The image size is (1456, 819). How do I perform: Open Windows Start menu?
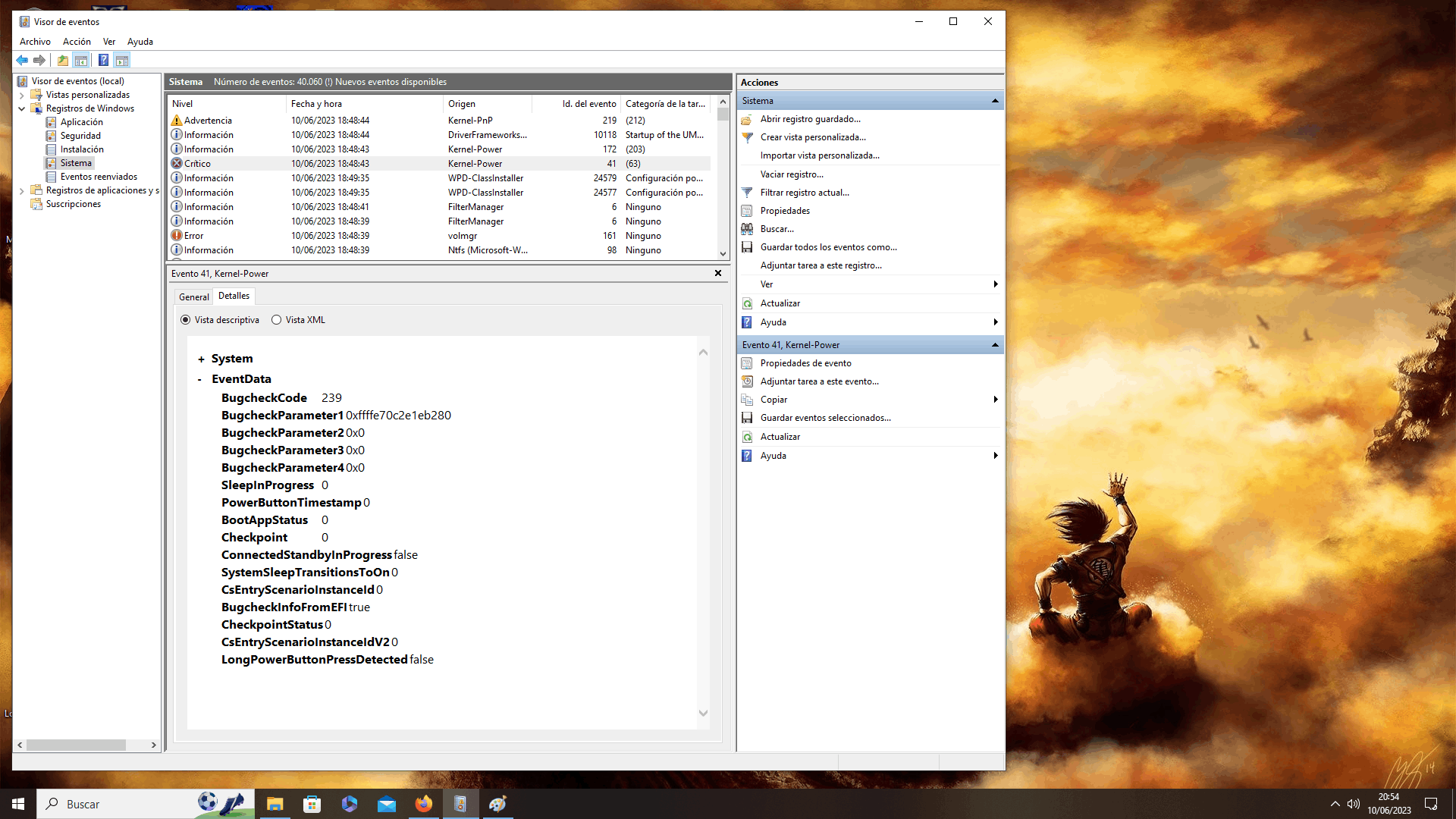pos(18,805)
